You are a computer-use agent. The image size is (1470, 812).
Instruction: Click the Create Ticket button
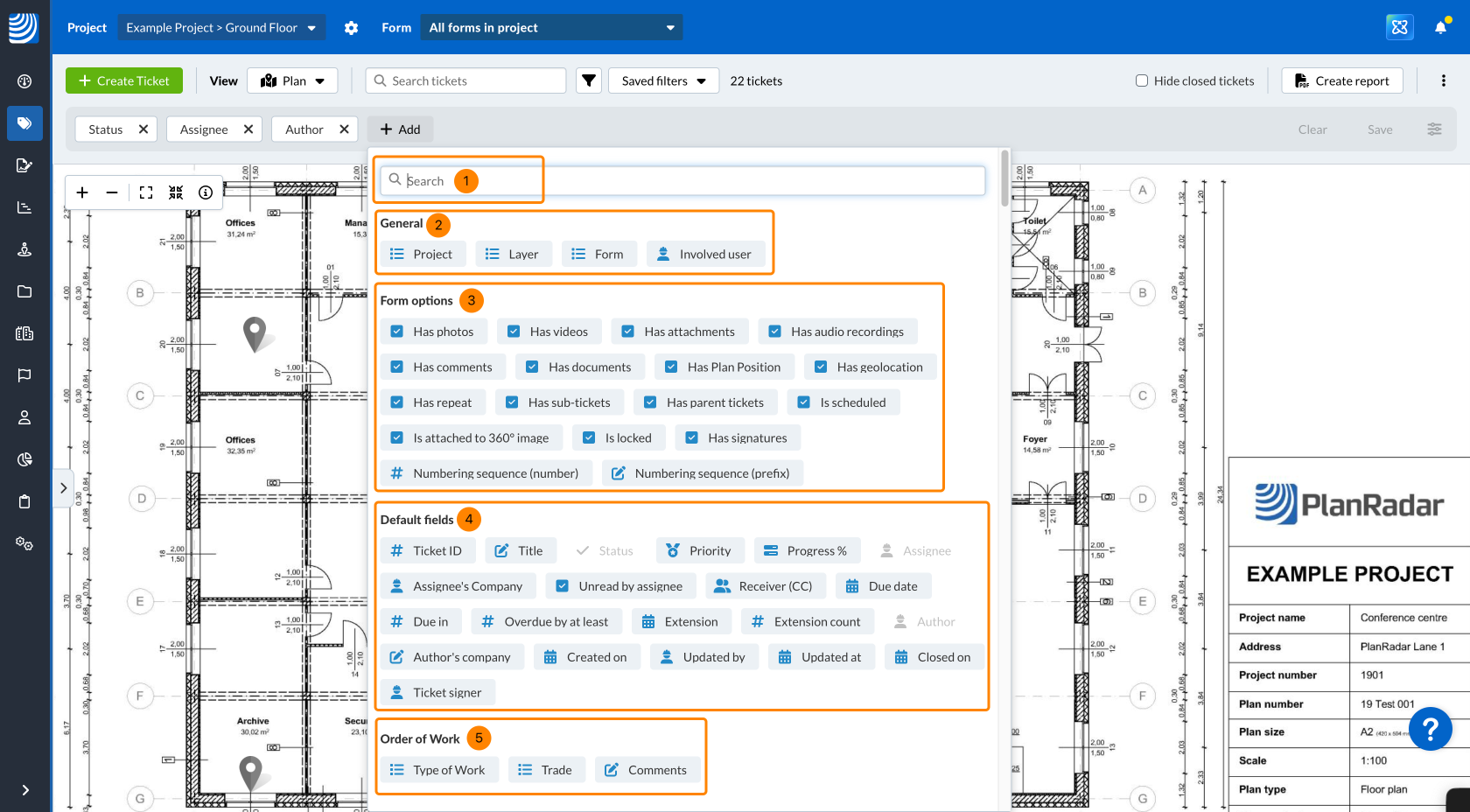click(124, 80)
